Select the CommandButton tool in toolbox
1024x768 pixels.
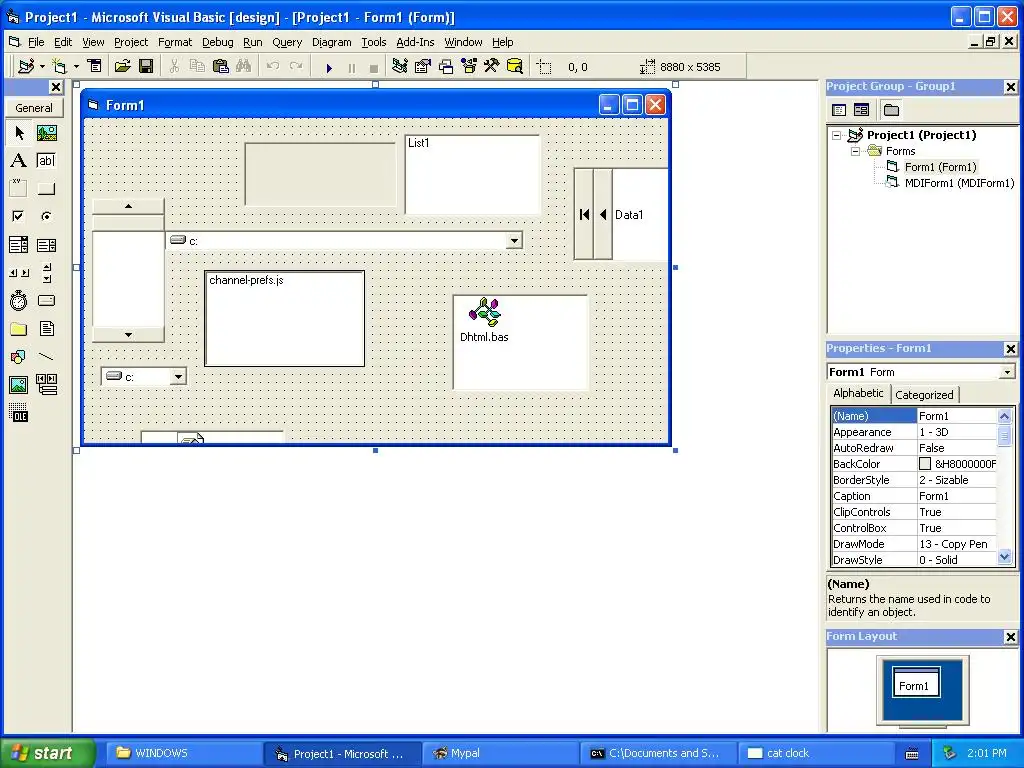(x=46, y=189)
